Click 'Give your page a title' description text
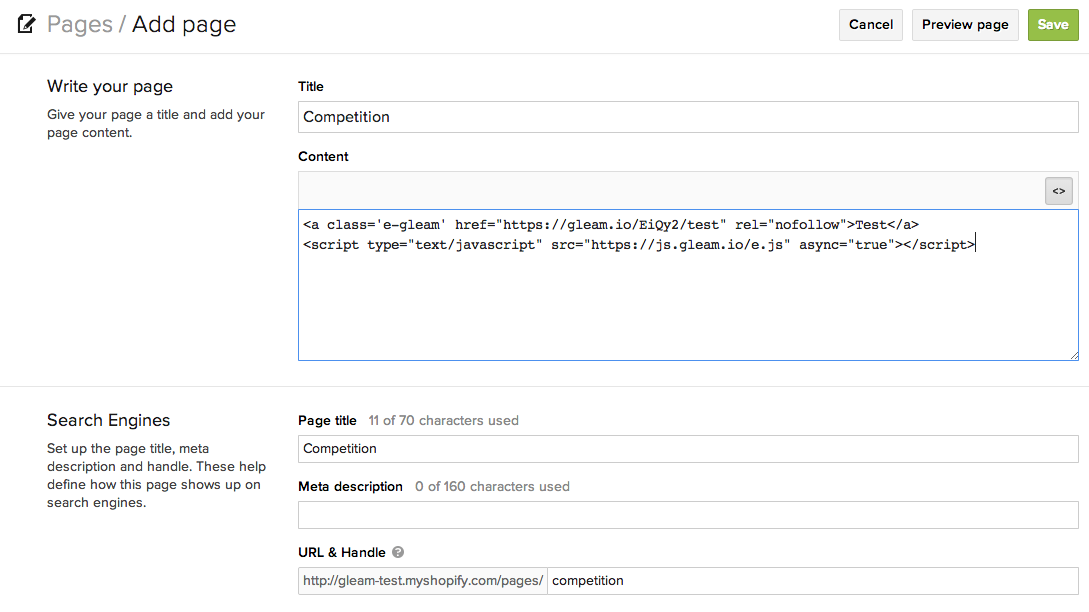 coord(156,124)
